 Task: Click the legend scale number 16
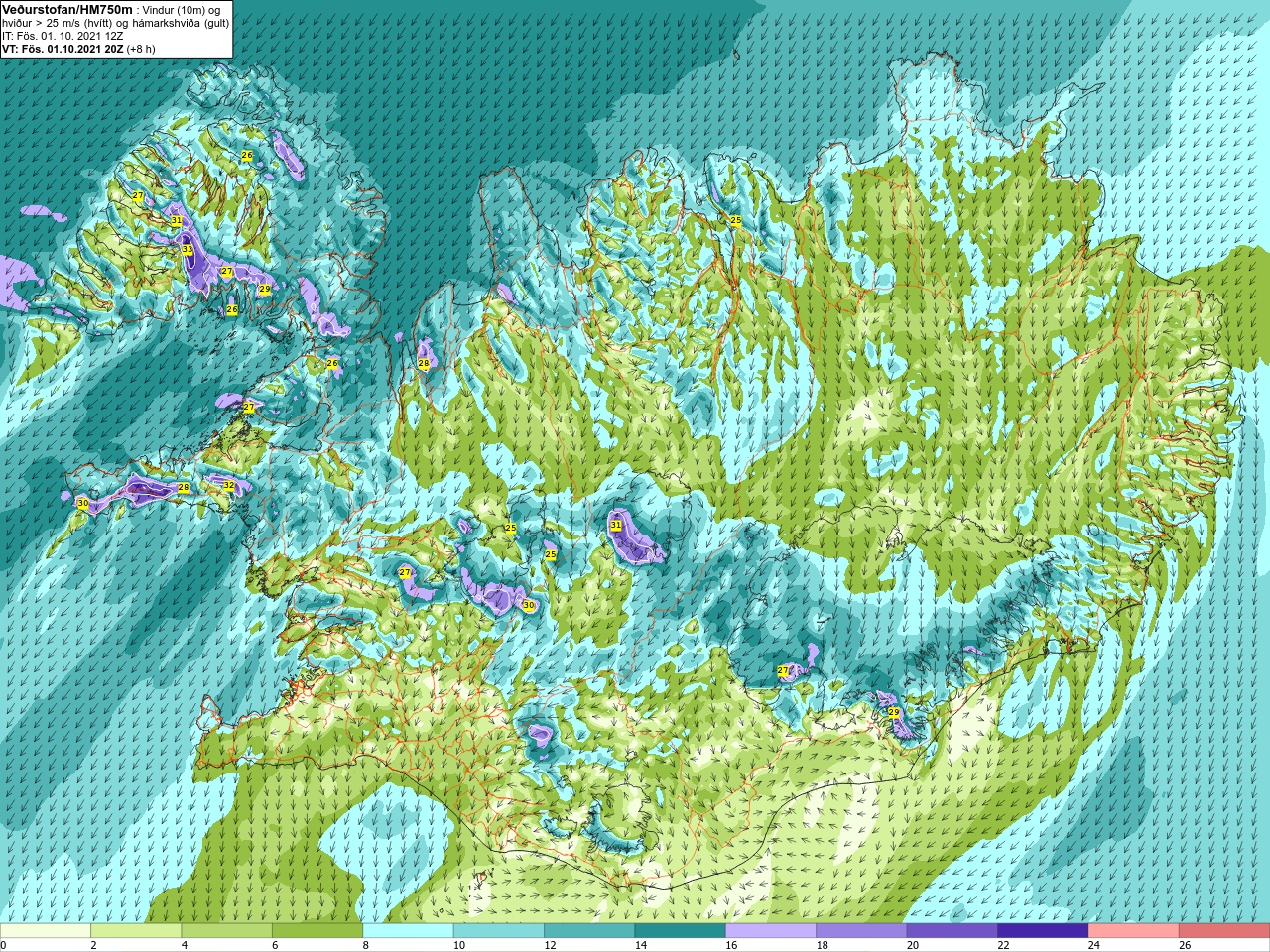731,945
